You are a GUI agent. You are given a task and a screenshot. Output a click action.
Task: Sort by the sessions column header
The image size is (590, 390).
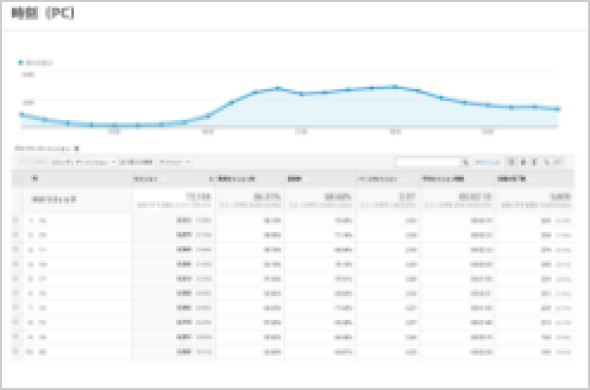(145, 180)
